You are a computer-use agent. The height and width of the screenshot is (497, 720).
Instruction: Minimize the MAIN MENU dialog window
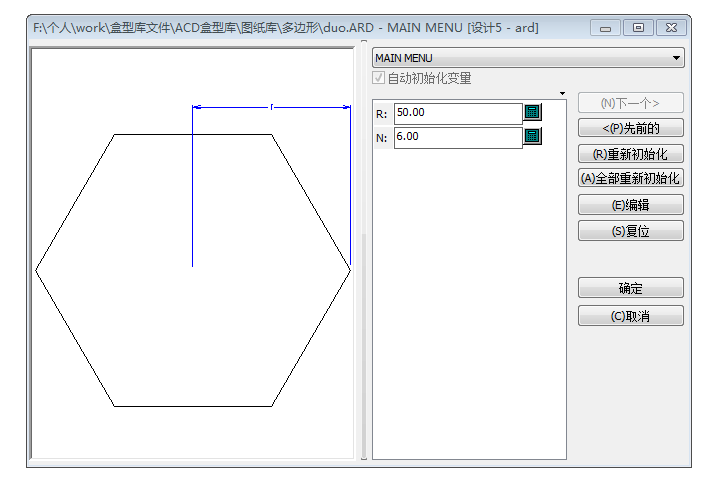coord(607,27)
